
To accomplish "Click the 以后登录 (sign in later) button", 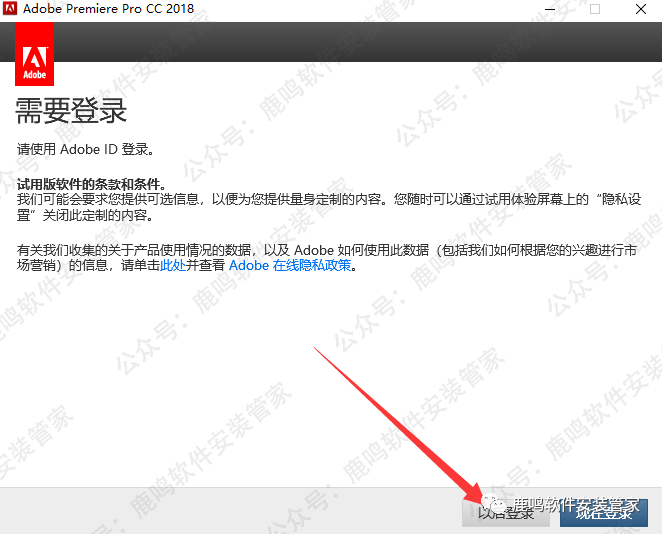I will 506,513.
